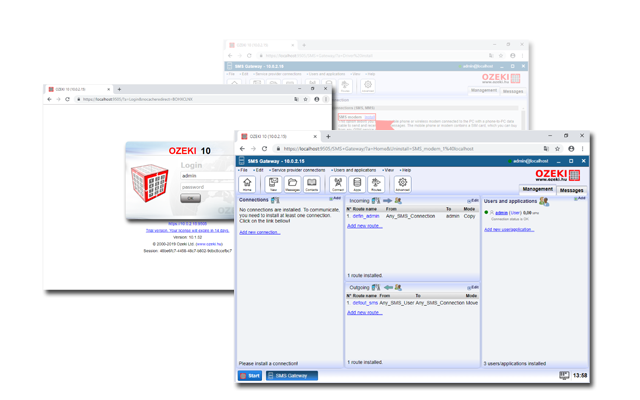This screenshot has height=400, width=640.
Task: Open profile icon in front browser window
Action: (571, 149)
